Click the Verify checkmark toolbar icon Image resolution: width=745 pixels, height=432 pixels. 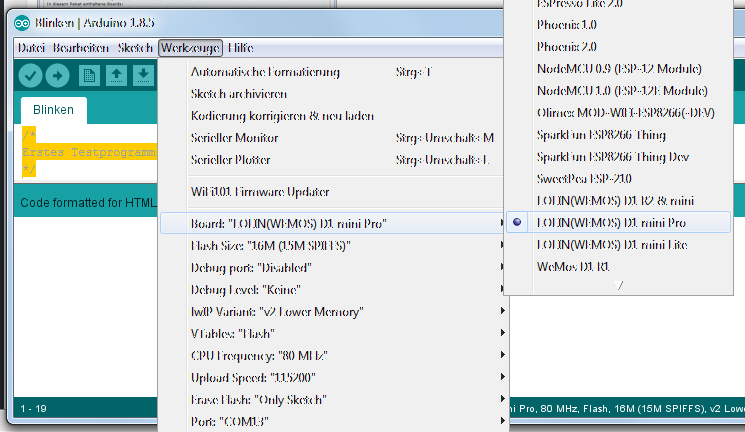click(30, 75)
